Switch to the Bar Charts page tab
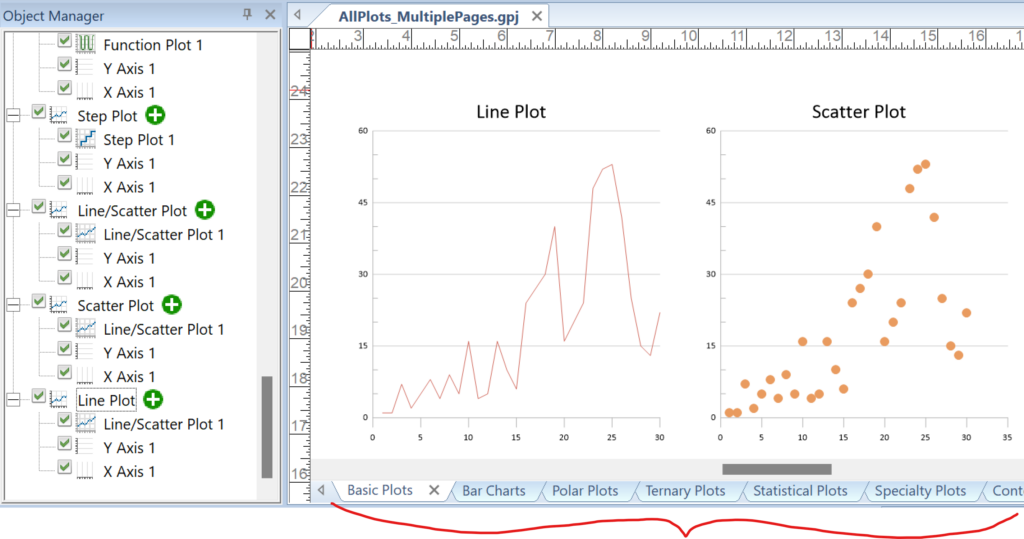The height and width of the screenshot is (539, 1024). pos(493,491)
